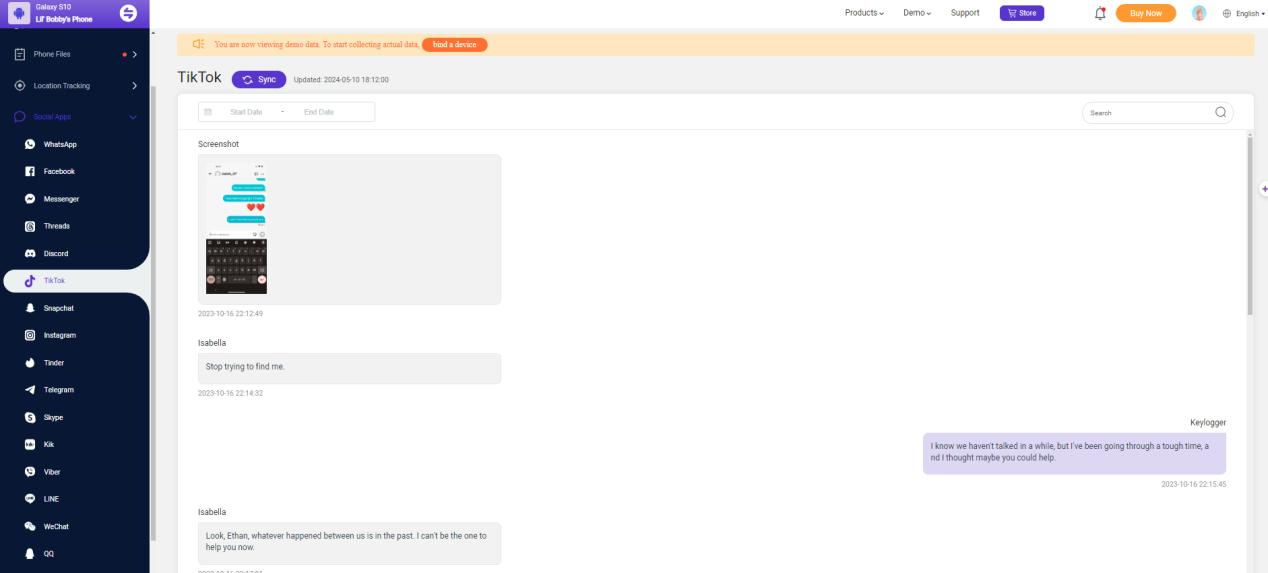Click the purple side widget button
Image resolution: width=1268 pixels, height=573 pixels.
[1263, 188]
